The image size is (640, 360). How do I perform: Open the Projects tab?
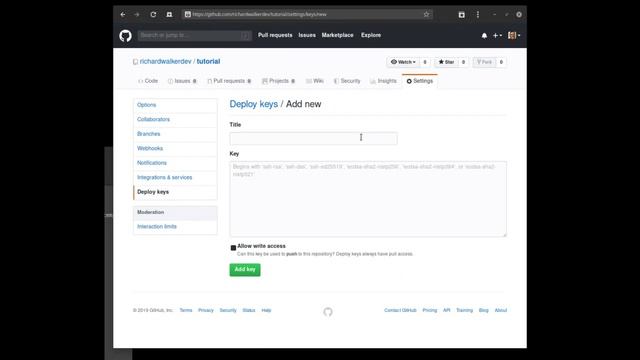point(278,81)
